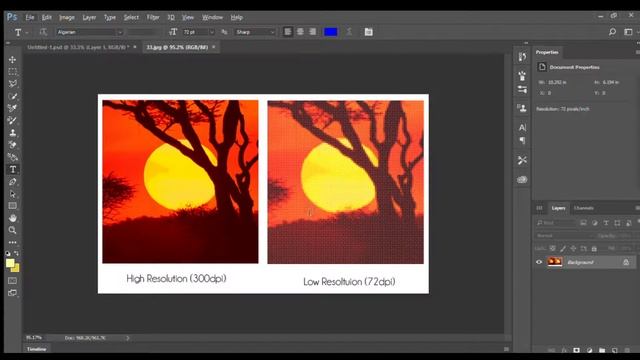Select the Layers panel tab
Viewport: 640px width, 360px height.
coord(558,208)
